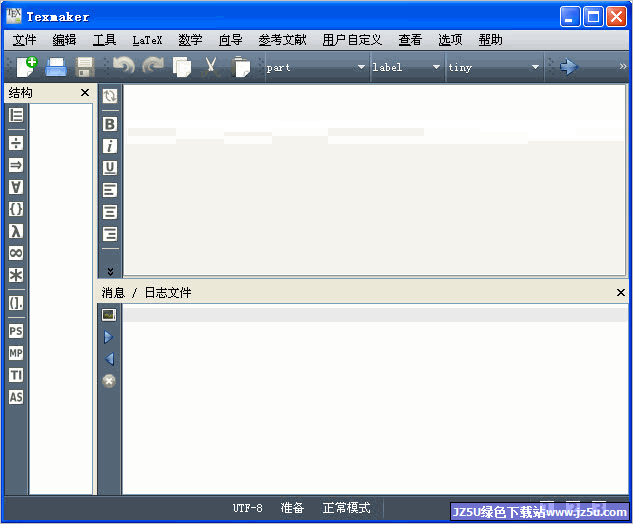This screenshot has width=633, height=524.
Task: Open a file with the blue folder icon
Action: coord(56,67)
